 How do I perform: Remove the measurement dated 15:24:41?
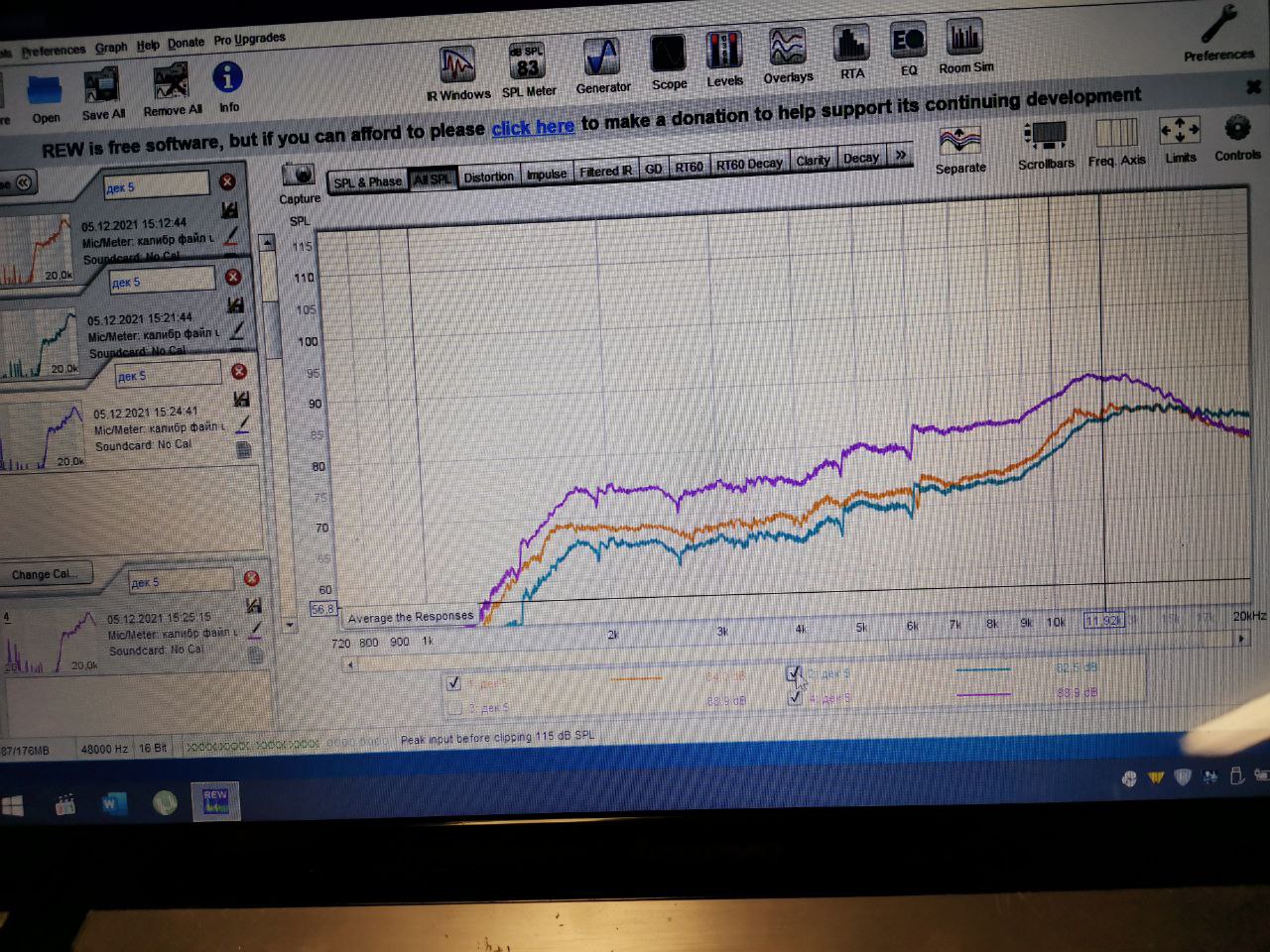pyautogui.click(x=239, y=371)
